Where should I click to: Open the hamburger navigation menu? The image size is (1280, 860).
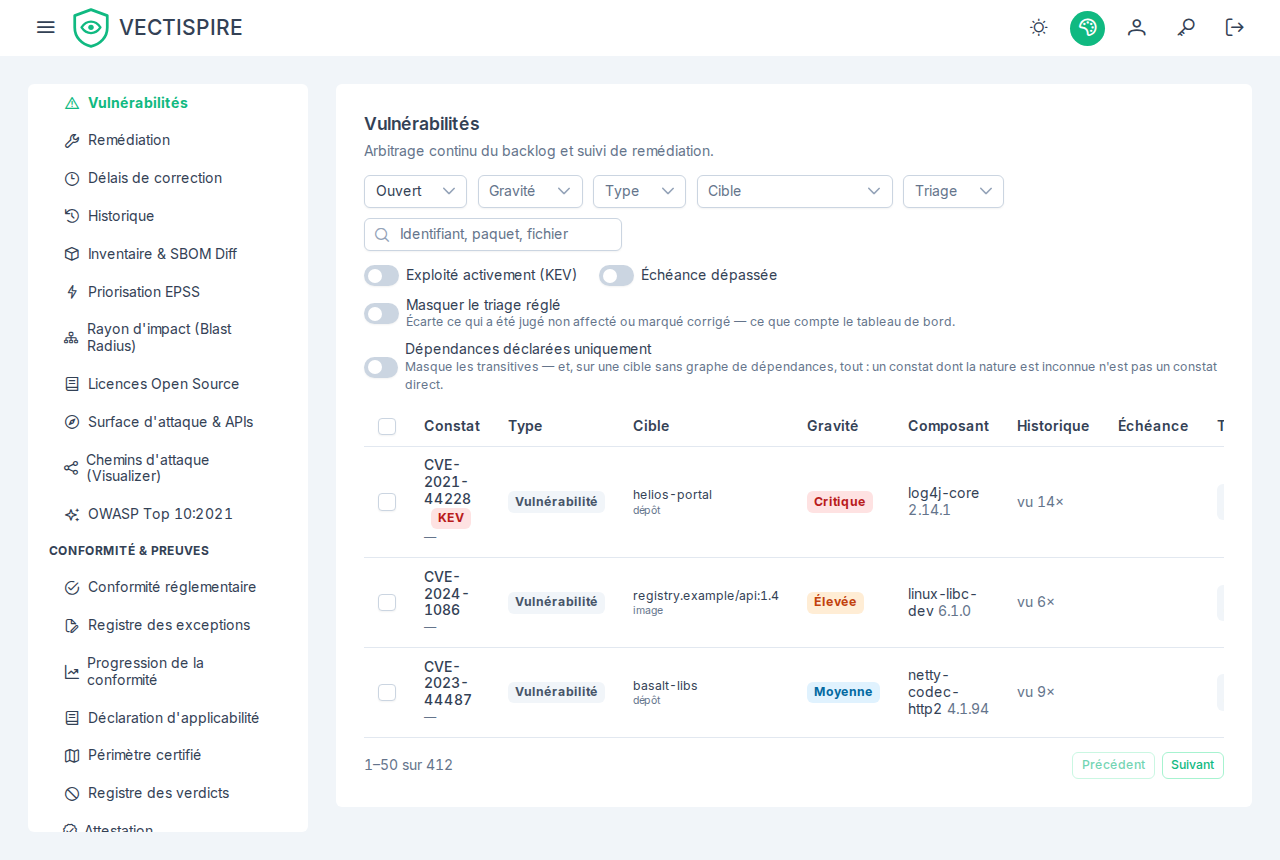(x=45, y=27)
